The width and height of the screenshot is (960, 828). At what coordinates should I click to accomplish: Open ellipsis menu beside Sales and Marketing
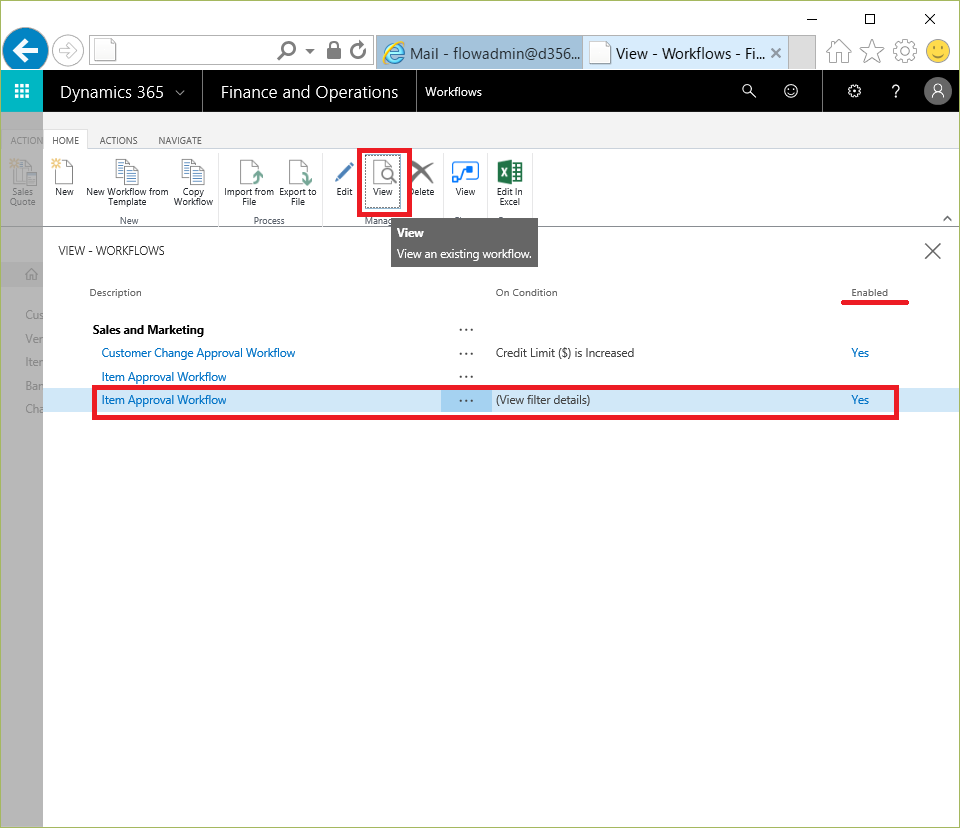465,330
